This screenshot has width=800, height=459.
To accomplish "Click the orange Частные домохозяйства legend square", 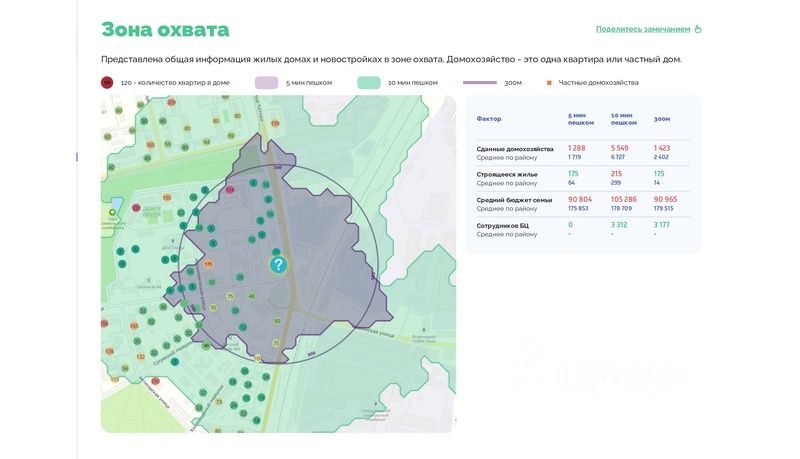I will point(549,83).
